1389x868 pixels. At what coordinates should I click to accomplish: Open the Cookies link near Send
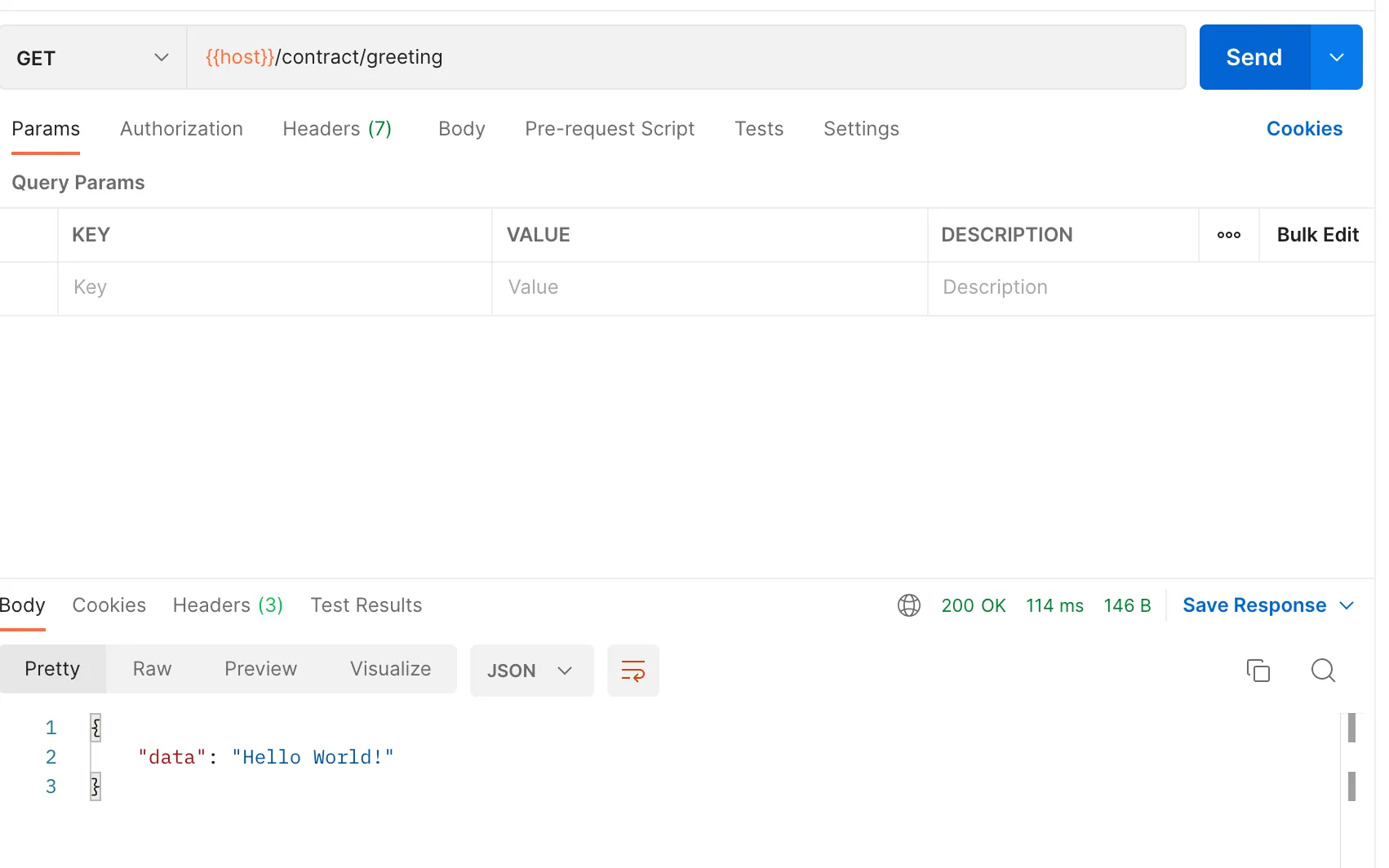click(1304, 129)
